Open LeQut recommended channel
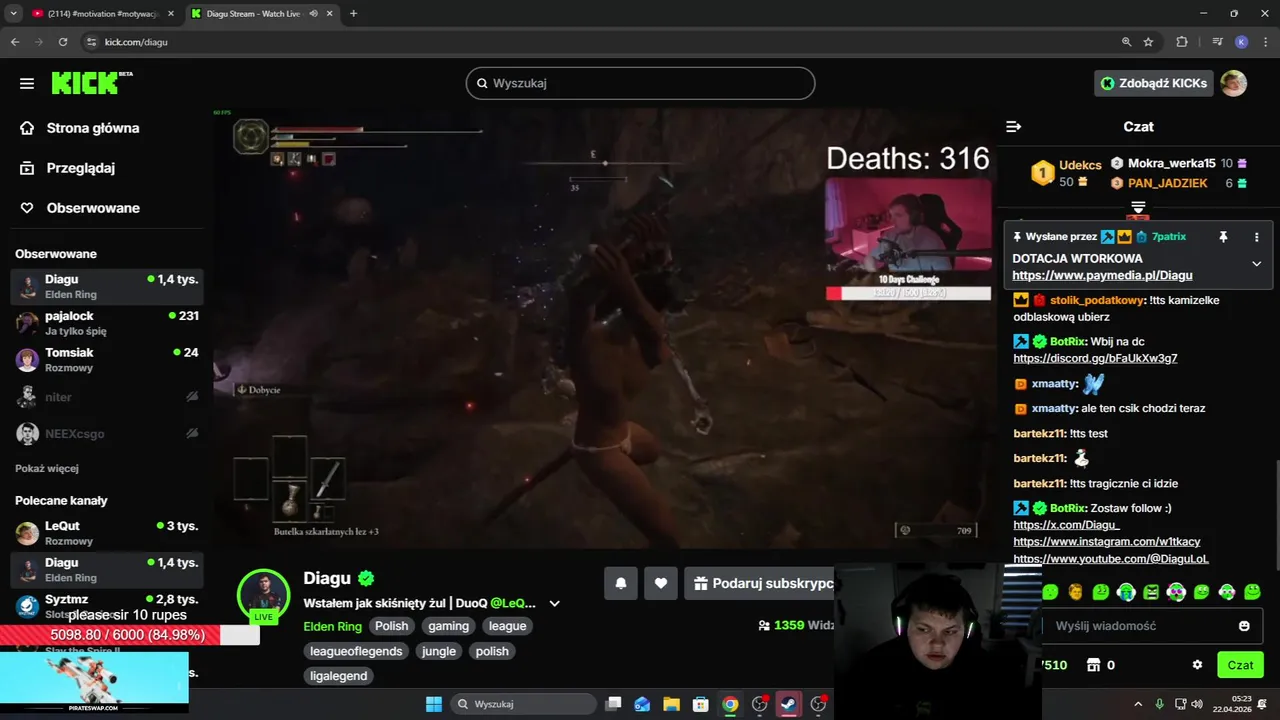The image size is (1280, 720). [x=107, y=533]
